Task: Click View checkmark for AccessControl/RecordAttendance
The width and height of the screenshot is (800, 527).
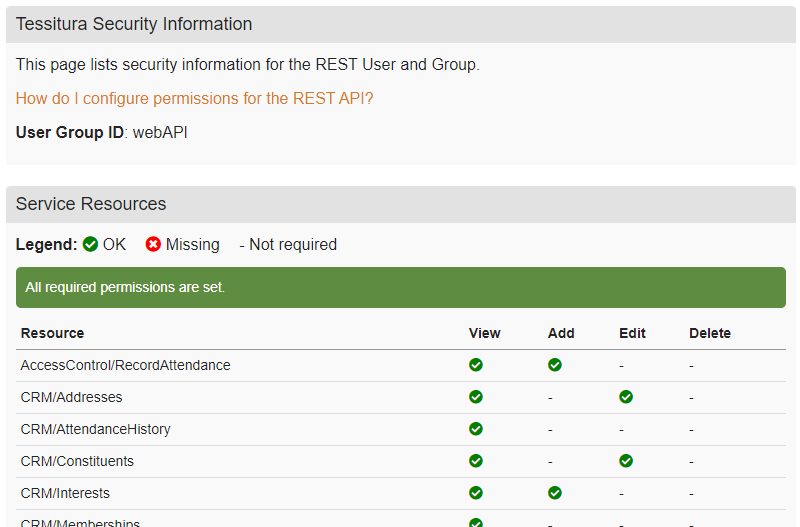Action: [476, 365]
